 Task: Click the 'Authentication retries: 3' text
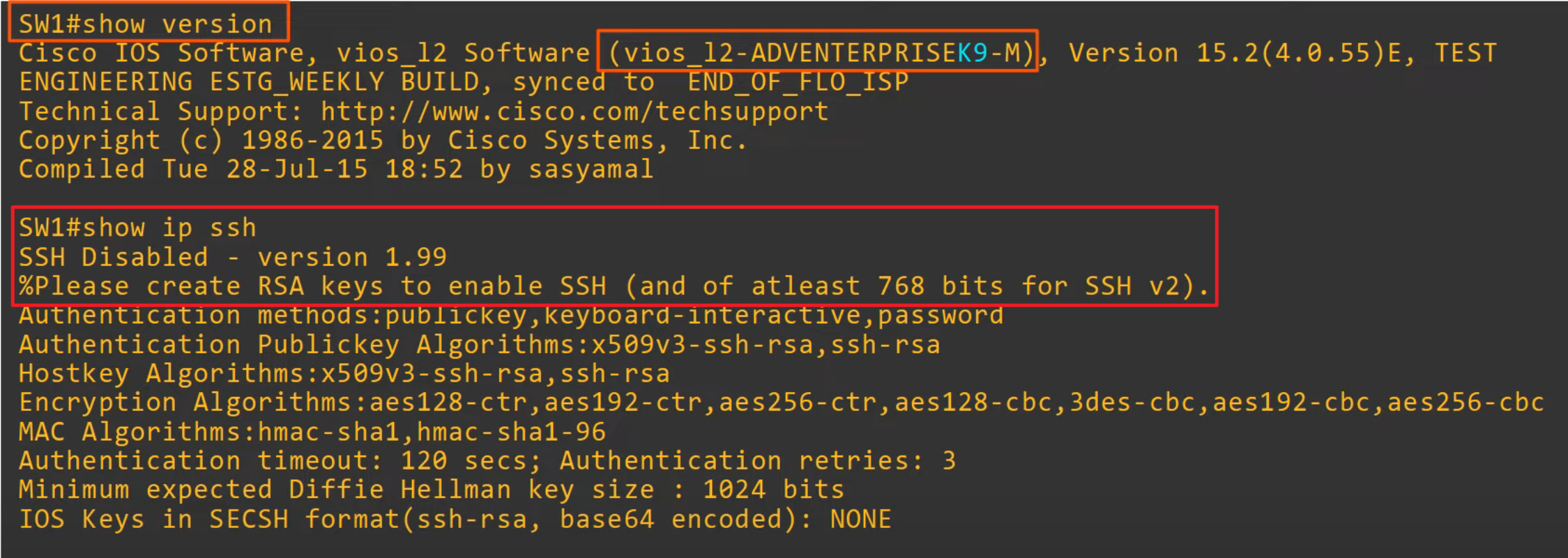pyautogui.click(x=758, y=461)
